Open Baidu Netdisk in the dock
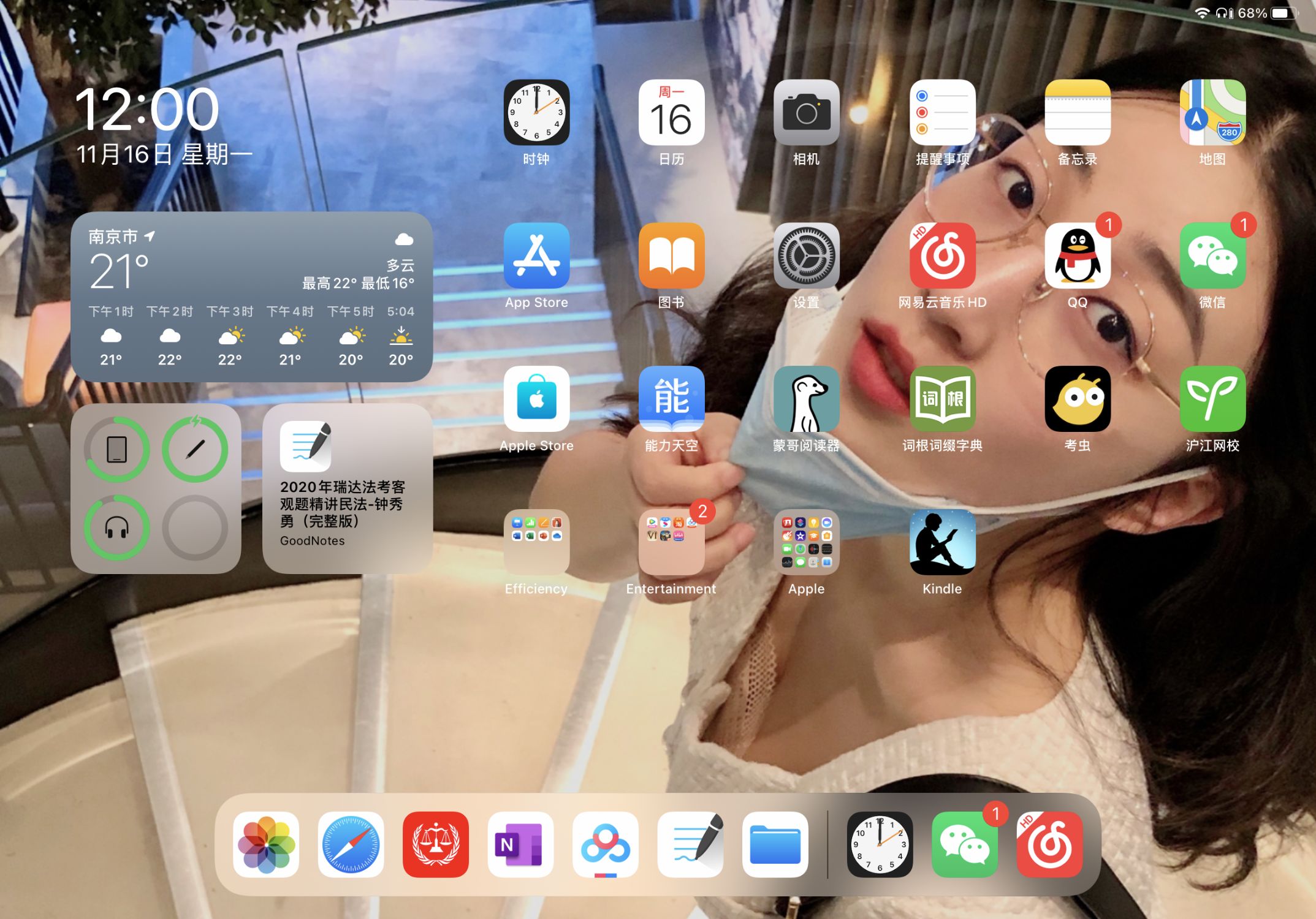Viewport: 1316px width, 919px height. [x=606, y=844]
